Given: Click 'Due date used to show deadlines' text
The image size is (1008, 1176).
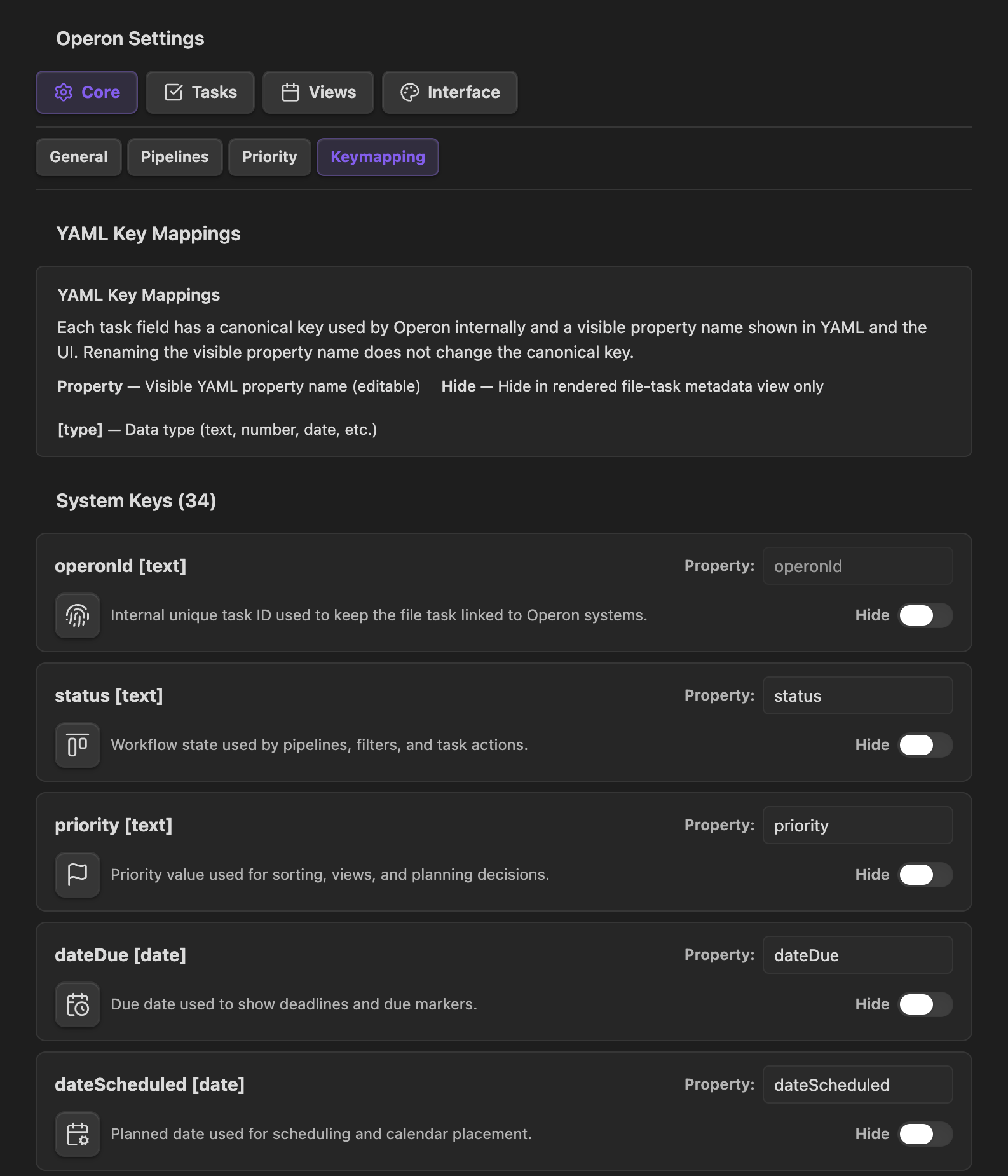Looking at the screenshot, I should point(294,1004).
